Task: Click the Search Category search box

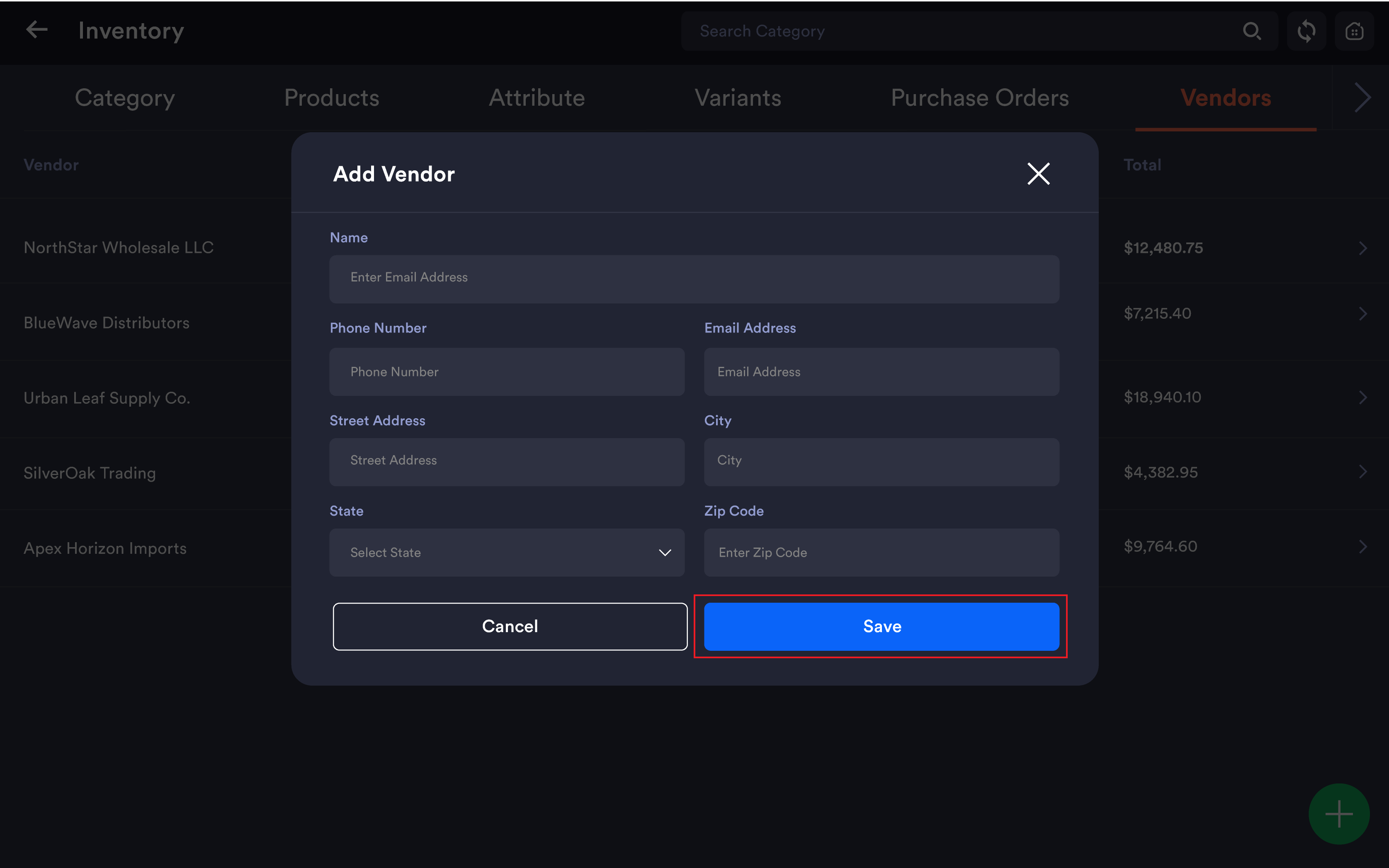Action: pyautogui.click(x=979, y=31)
